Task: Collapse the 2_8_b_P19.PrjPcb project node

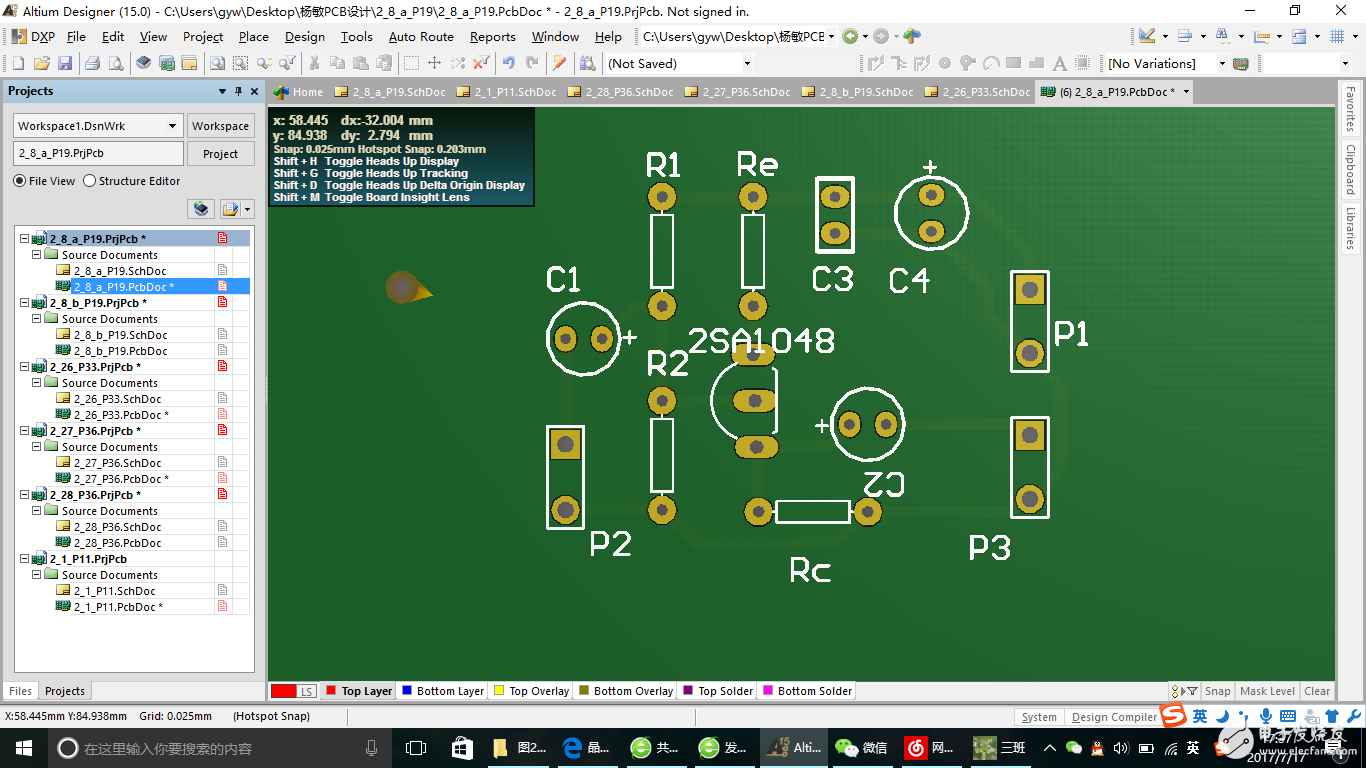Action: (x=24, y=303)
